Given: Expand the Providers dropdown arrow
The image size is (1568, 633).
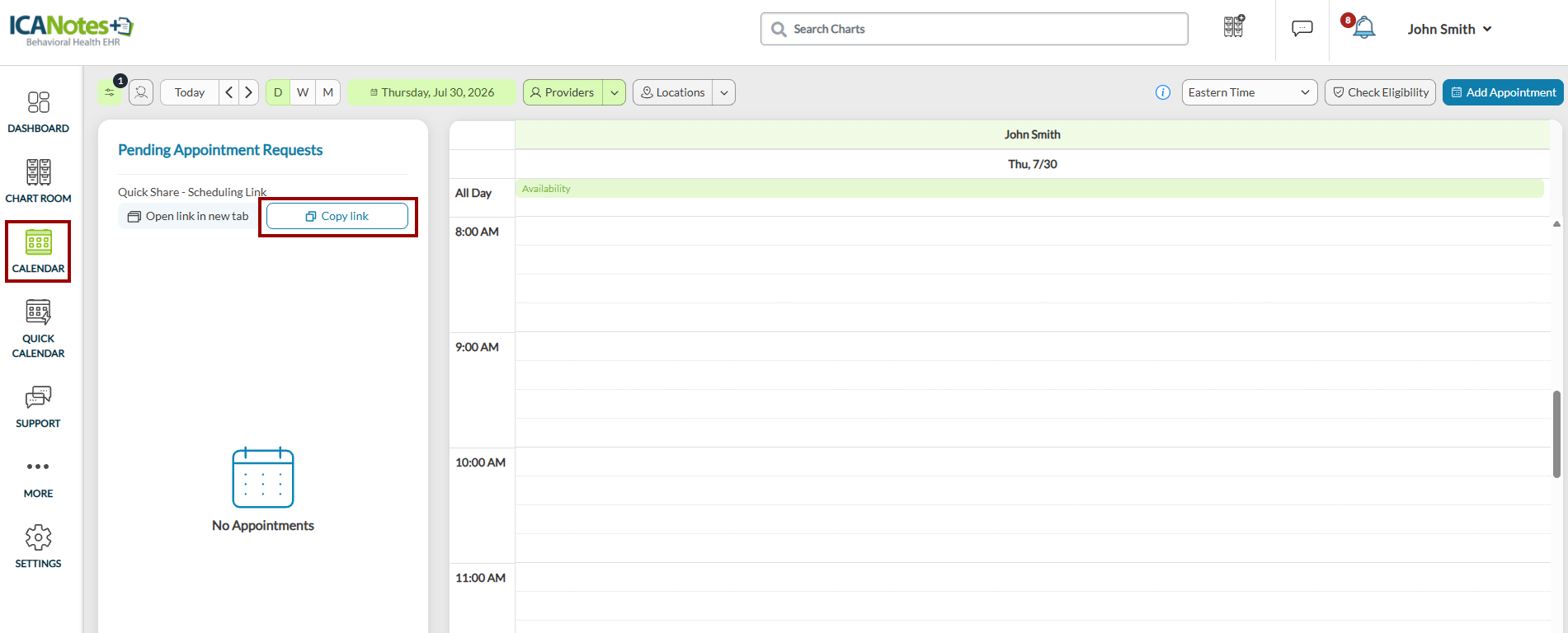Looking at the screenshot, I should (614, 92).
